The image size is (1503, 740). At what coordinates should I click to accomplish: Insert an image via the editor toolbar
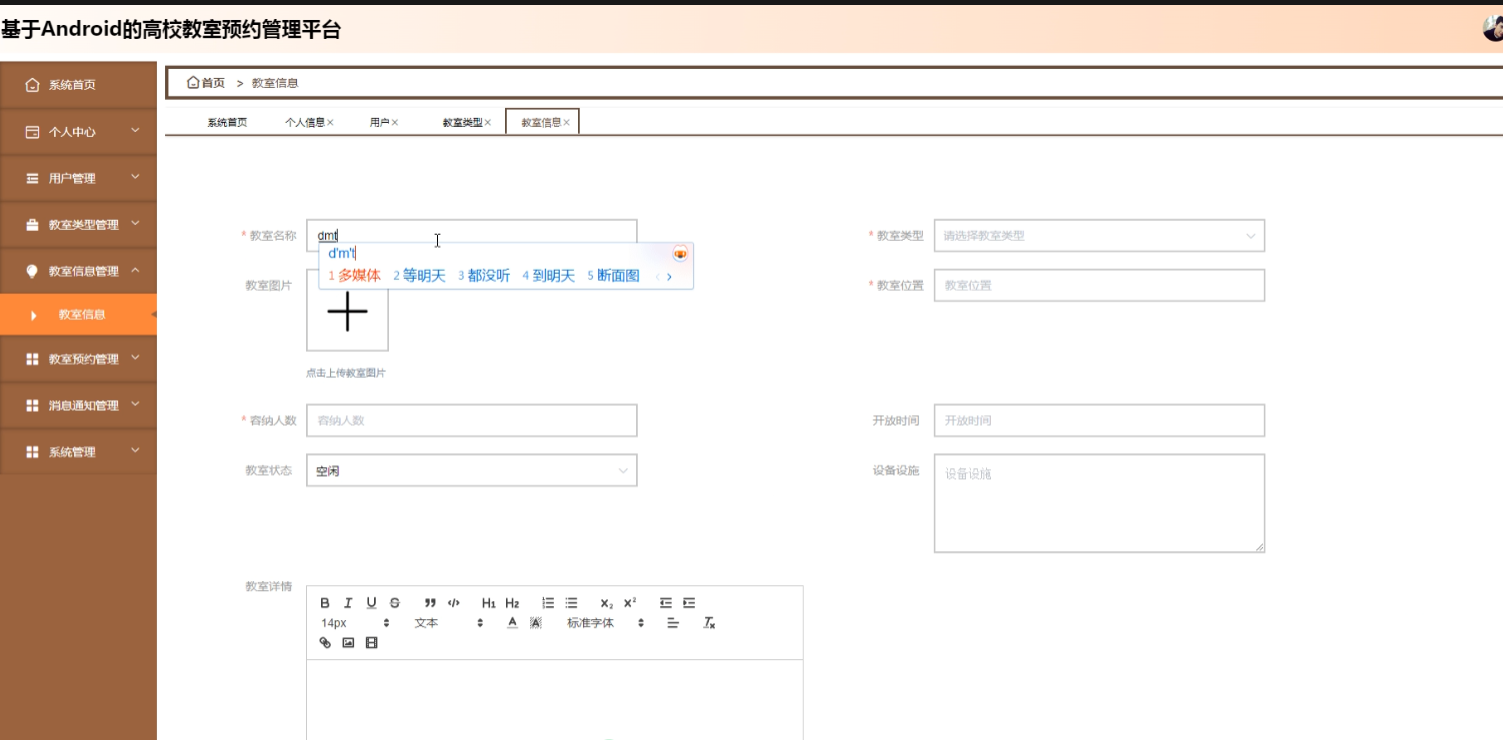point(348,643)
